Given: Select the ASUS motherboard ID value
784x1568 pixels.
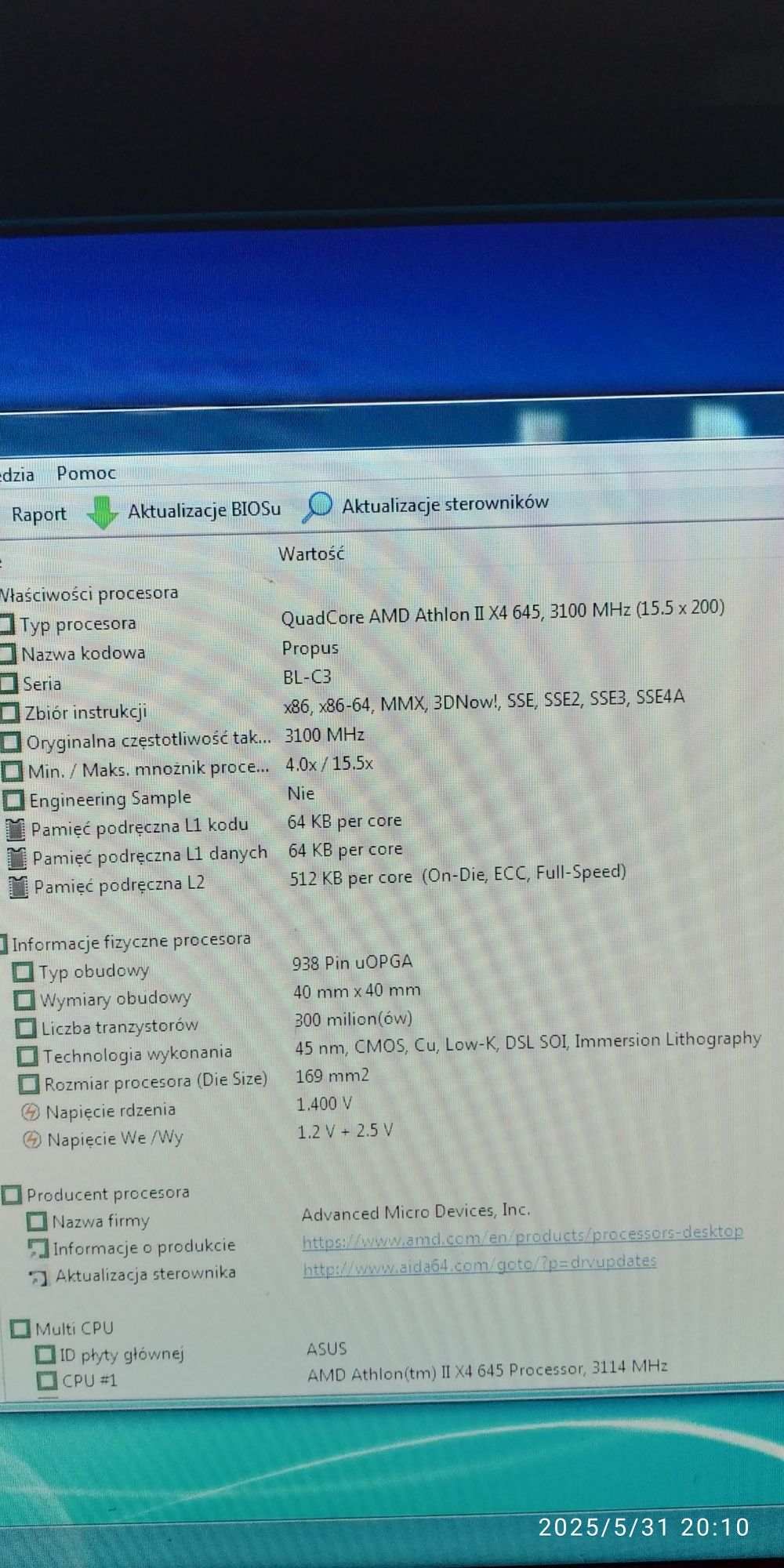Looking at the screenshot, I should point(327,1348).
